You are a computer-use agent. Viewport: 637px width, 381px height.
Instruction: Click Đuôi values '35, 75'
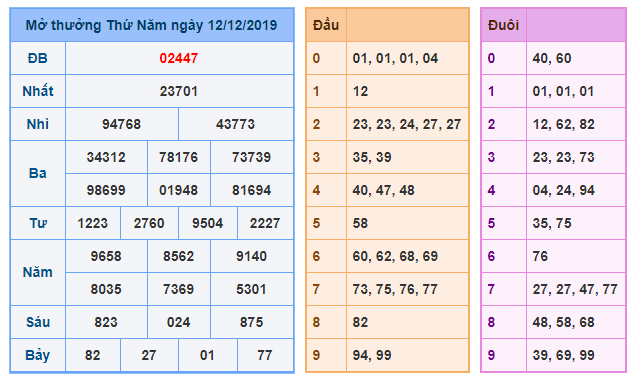tap(552, 223)
